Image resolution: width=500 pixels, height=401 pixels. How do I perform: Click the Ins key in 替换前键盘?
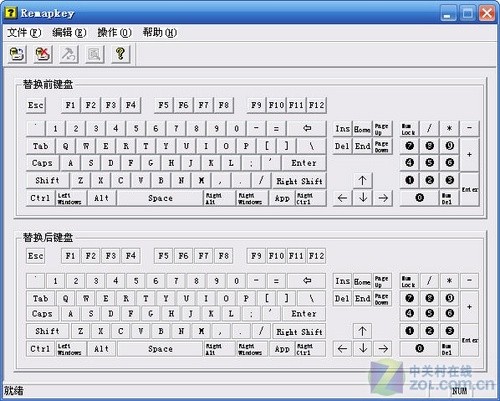342,129
